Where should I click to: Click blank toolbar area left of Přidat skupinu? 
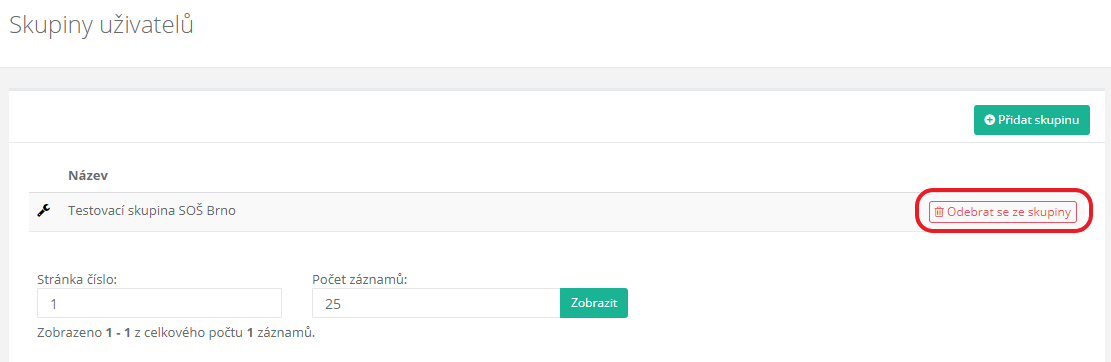[x=489, y=120]
